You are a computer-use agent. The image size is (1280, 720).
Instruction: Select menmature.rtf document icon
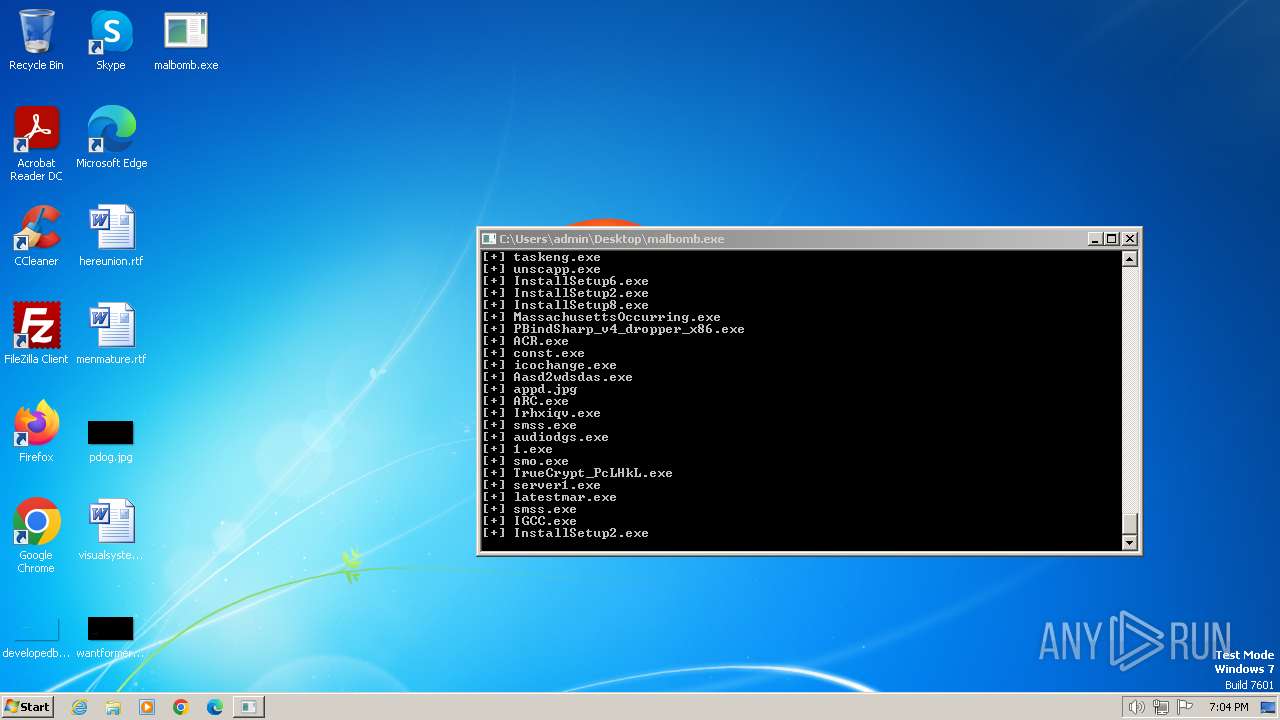point(111,334)
